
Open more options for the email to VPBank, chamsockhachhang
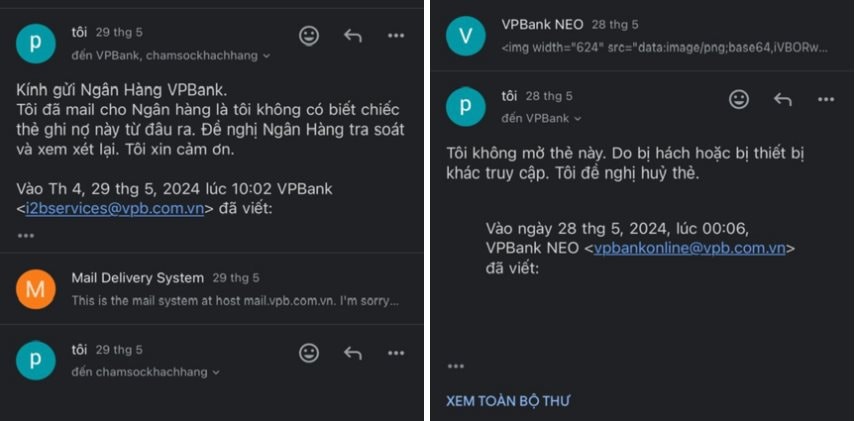396,36
